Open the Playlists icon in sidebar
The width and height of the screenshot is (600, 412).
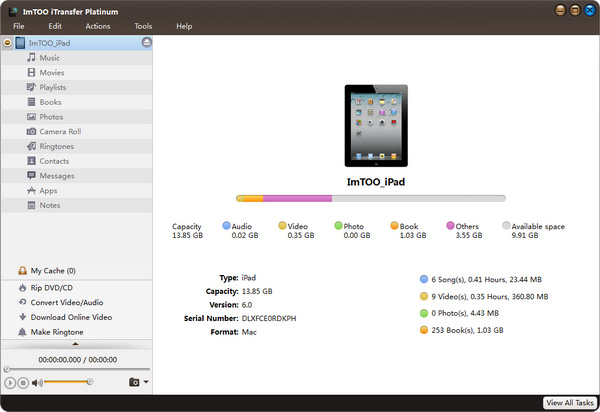31,87
